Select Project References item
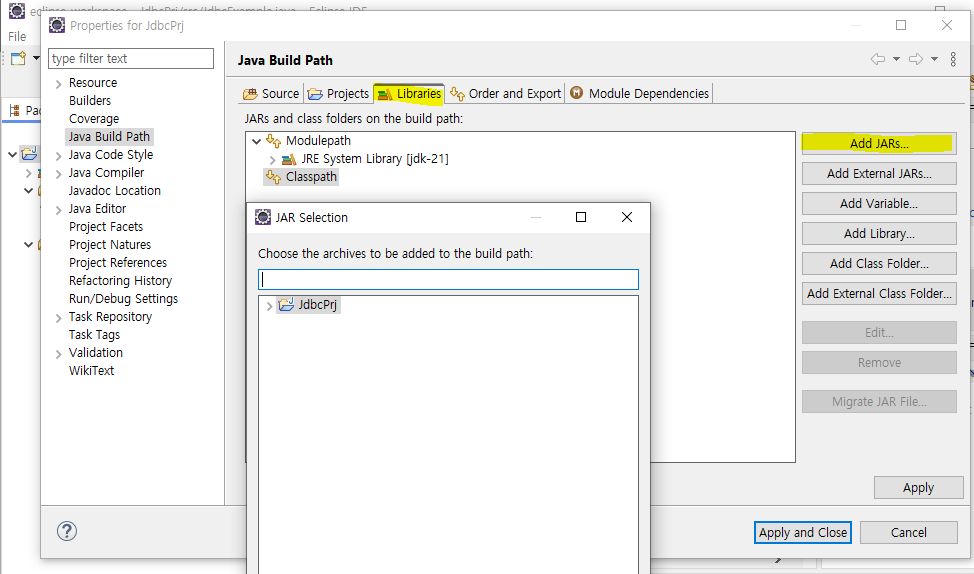The height and width of the screenshot is (574, 974). [x=118, y=263]
